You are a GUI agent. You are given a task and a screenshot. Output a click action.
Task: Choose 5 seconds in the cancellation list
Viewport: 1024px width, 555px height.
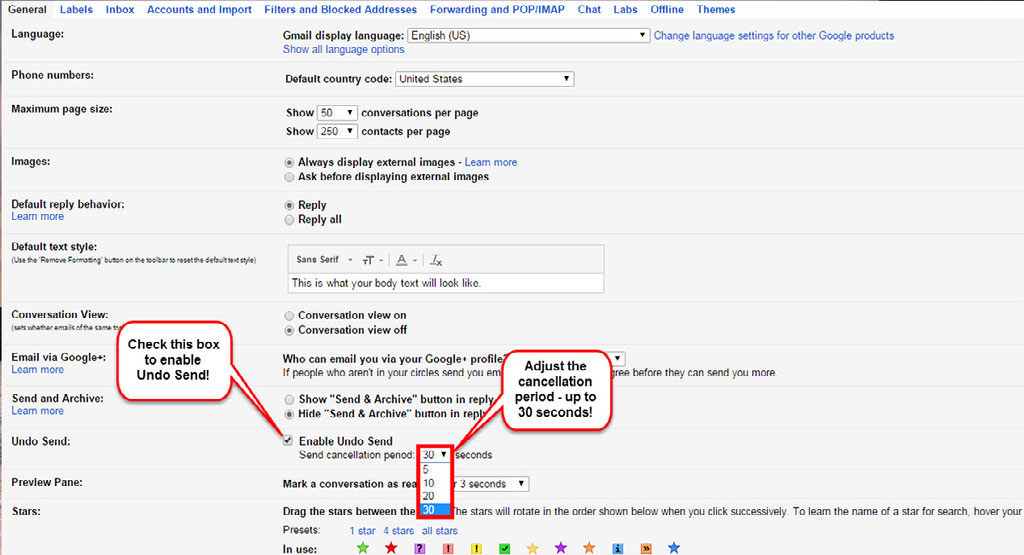click(435, 469)
